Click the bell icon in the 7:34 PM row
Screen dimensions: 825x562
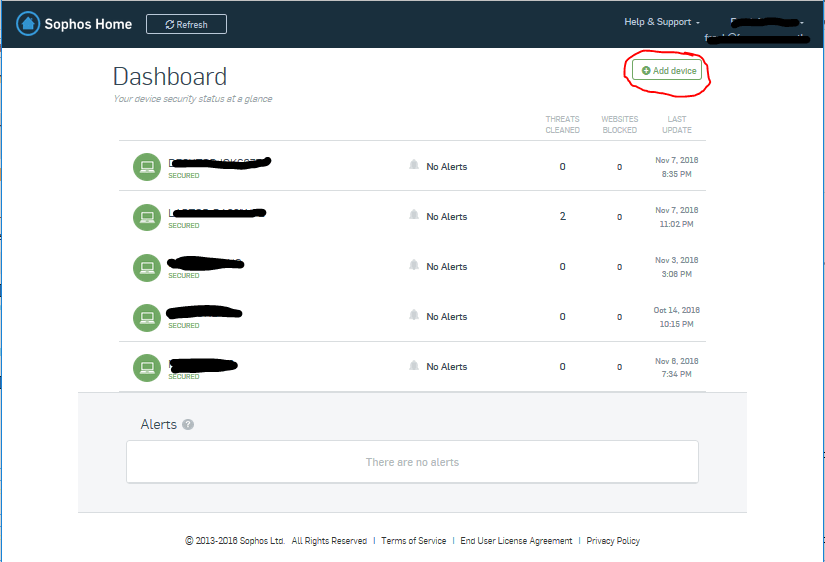coord(414,365)
